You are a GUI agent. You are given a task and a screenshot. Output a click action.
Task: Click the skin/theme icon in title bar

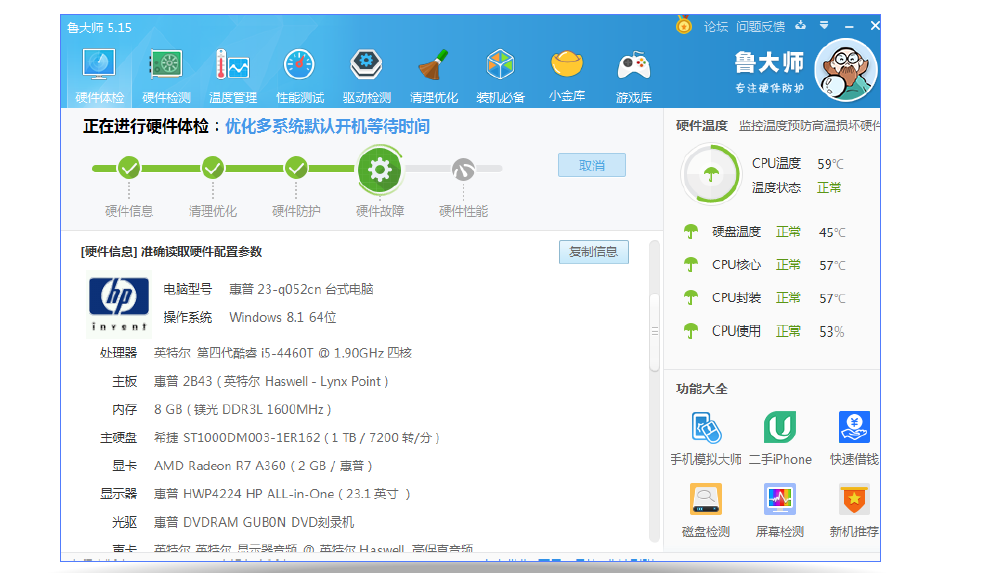coord(800,26)
